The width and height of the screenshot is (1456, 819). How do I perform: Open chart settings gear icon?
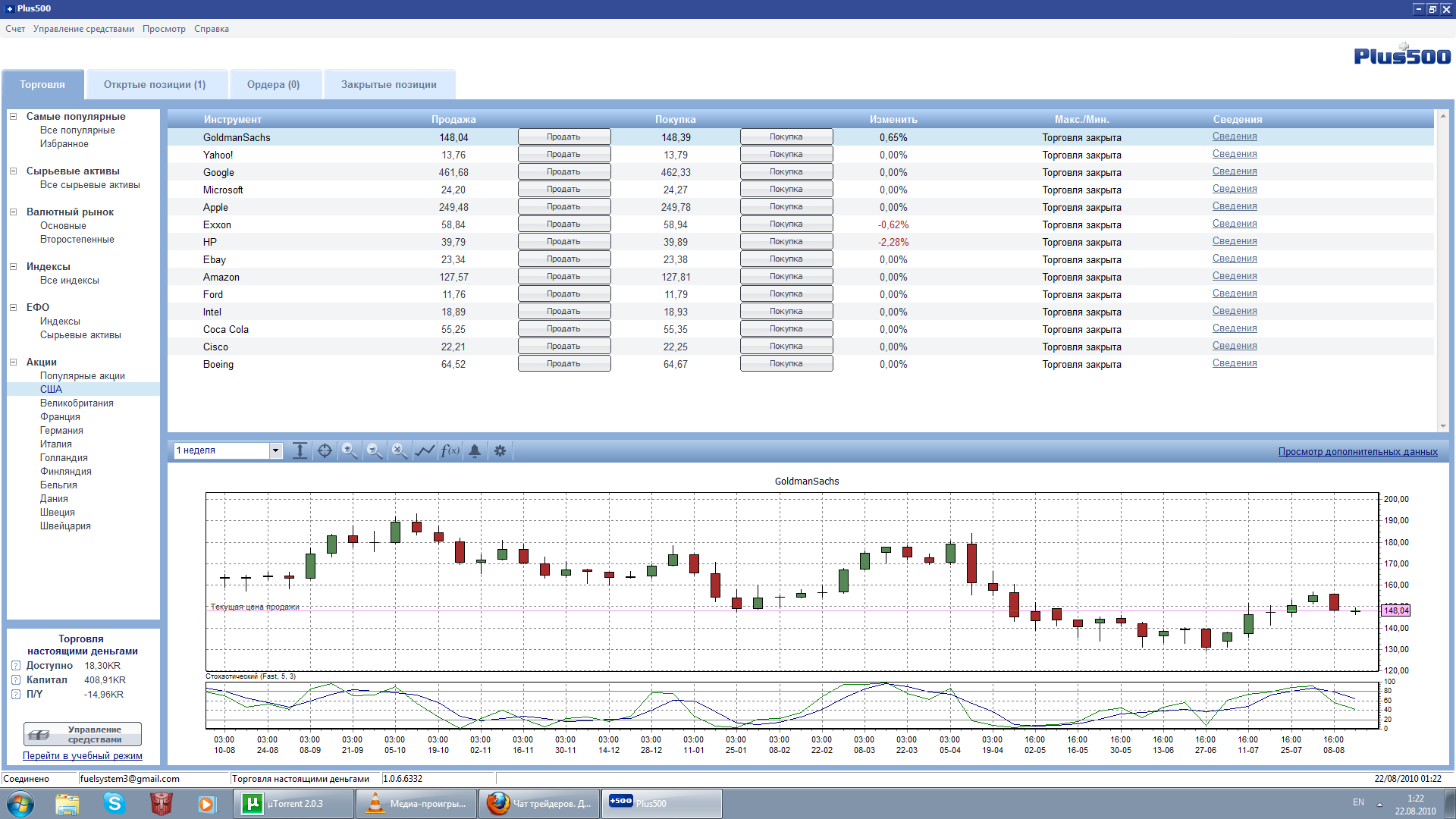[500, 451]
